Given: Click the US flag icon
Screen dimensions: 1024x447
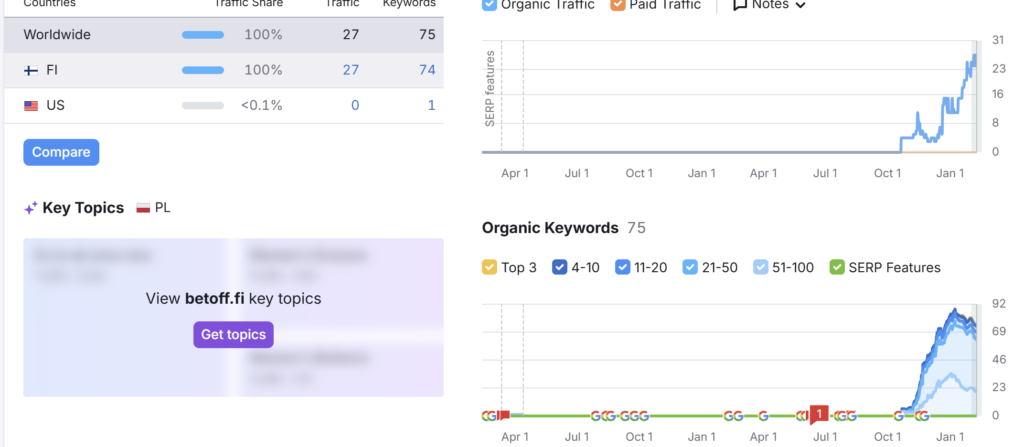Looking at the screenshot, I should pos(31,105).
